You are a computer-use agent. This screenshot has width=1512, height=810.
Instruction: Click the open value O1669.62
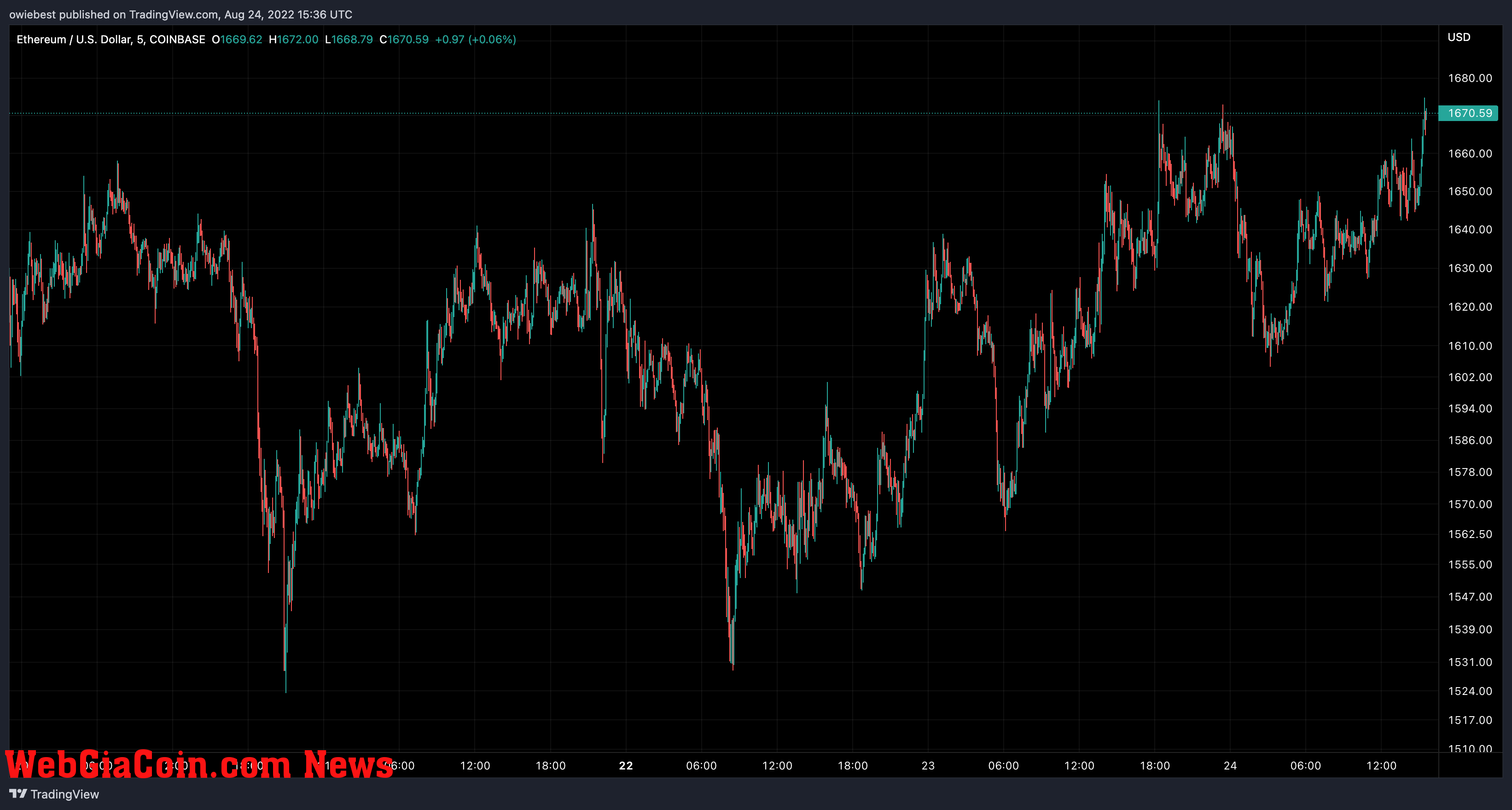(237, 39)
